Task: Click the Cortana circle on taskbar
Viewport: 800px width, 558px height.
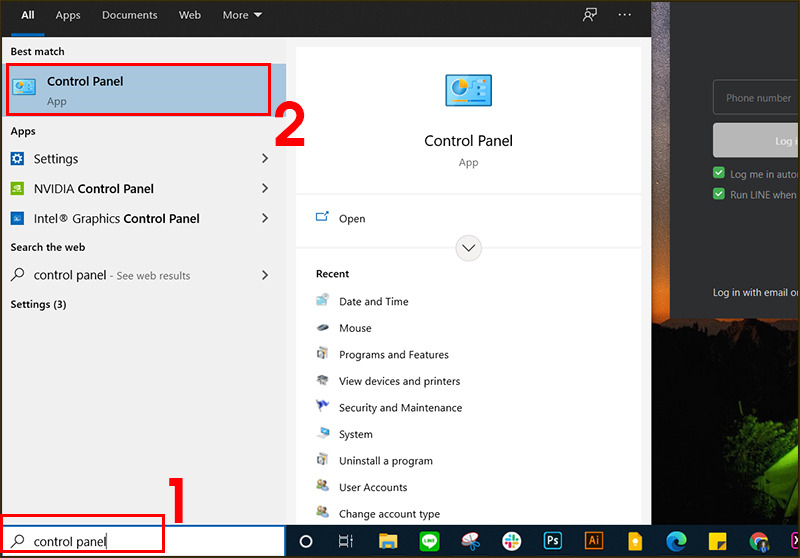Action: [x=306, y=541]
